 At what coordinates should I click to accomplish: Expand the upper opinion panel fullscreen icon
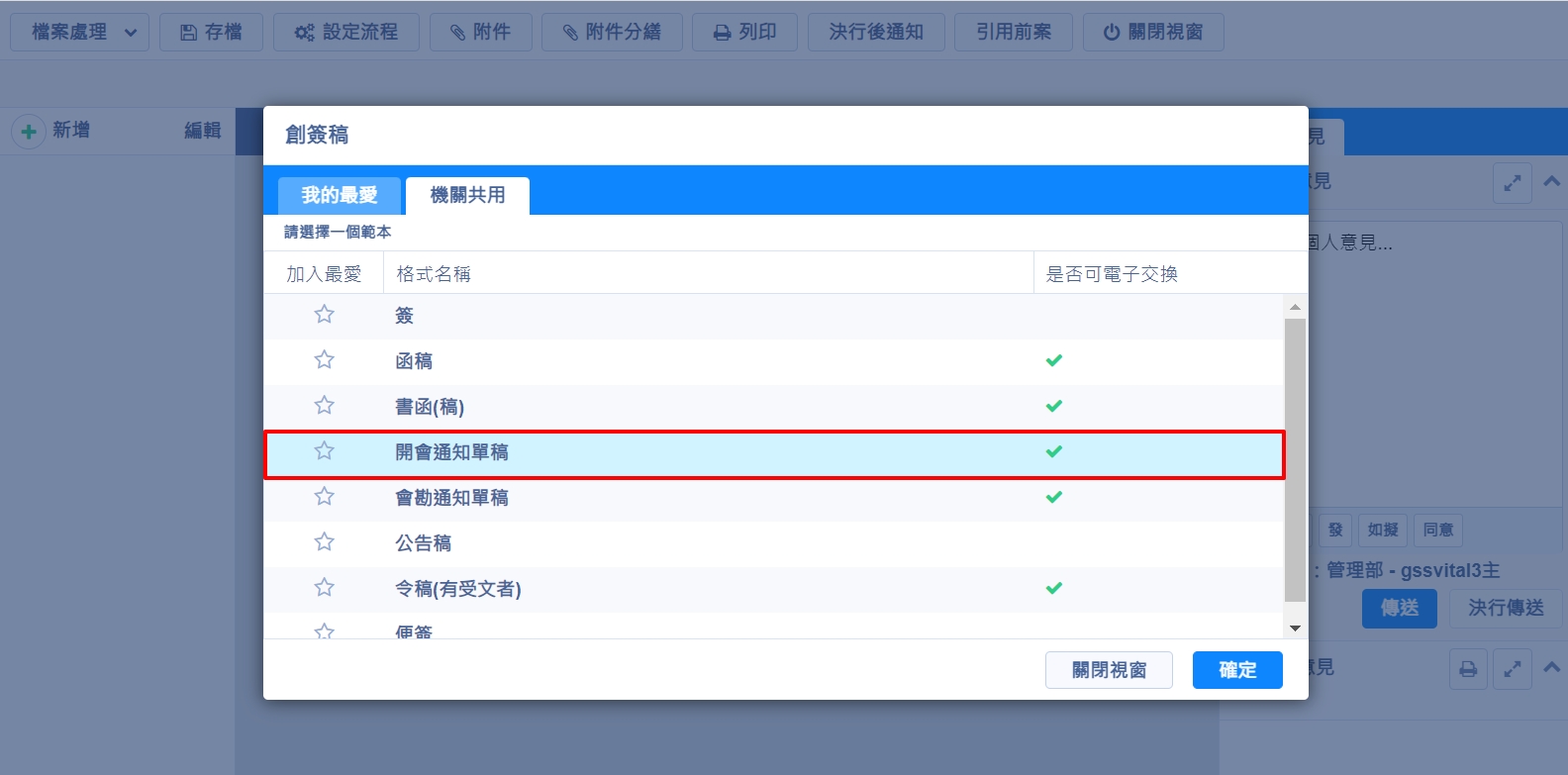click(x=1512, y=183)
